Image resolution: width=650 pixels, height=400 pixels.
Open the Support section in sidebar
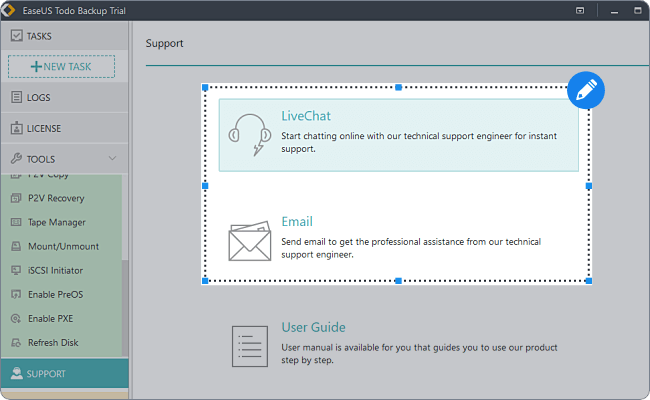(x=64, y=373)
